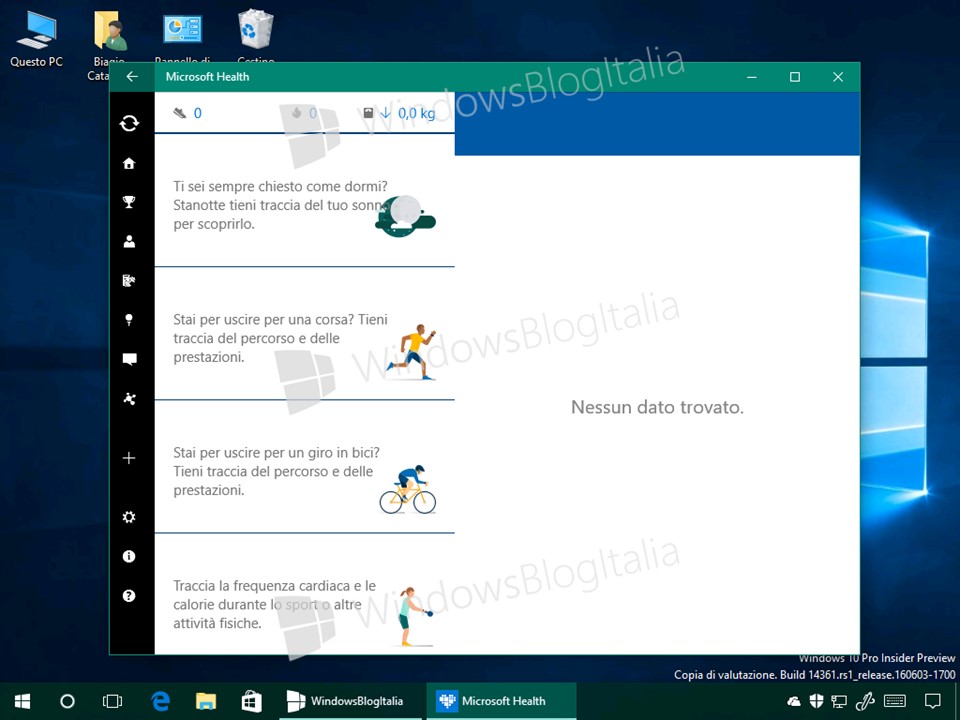Screen dimensions: 960x720
Task: Maximize the Microsoft Health window
Action: tap(795, 77)
